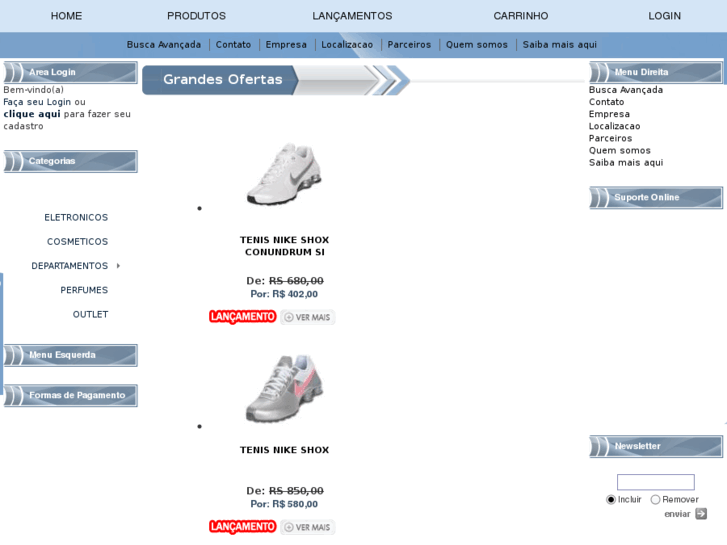
Task: Open Localizacao in the blue sub-menu bar
Action: pos(347,45)
